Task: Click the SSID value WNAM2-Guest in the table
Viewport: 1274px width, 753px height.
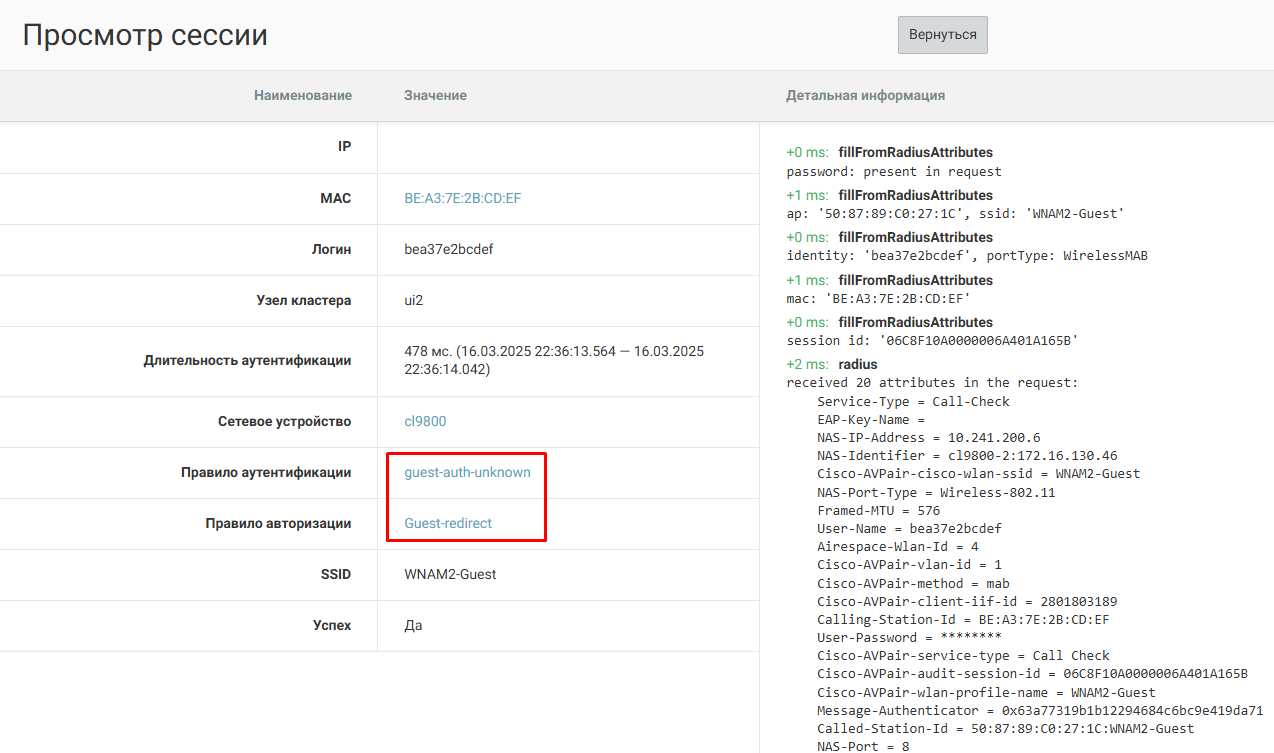Action: pos(450,574)
